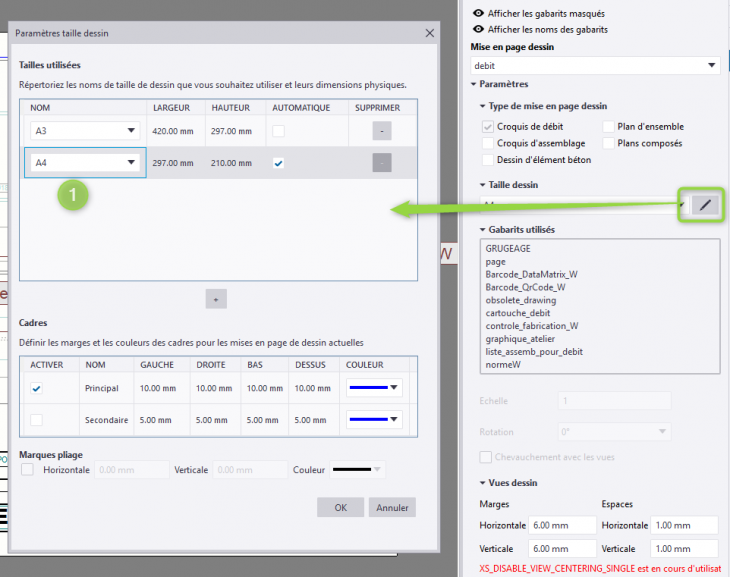730x577 pixels.
Task: Click the pencil edit icon beside Taille dessin
Action: (x=705, y=205)
